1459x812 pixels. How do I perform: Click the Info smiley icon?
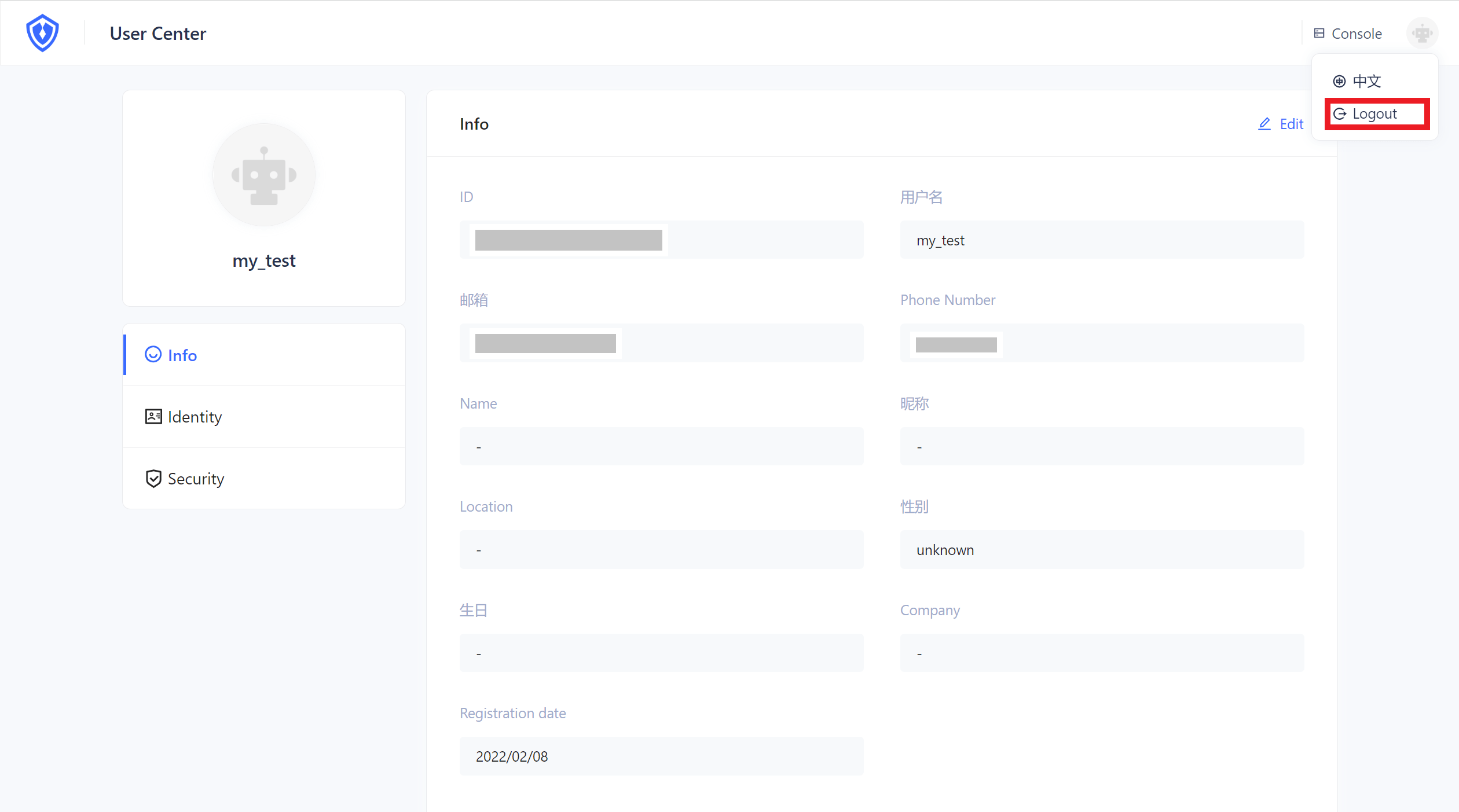click(153, 355)
